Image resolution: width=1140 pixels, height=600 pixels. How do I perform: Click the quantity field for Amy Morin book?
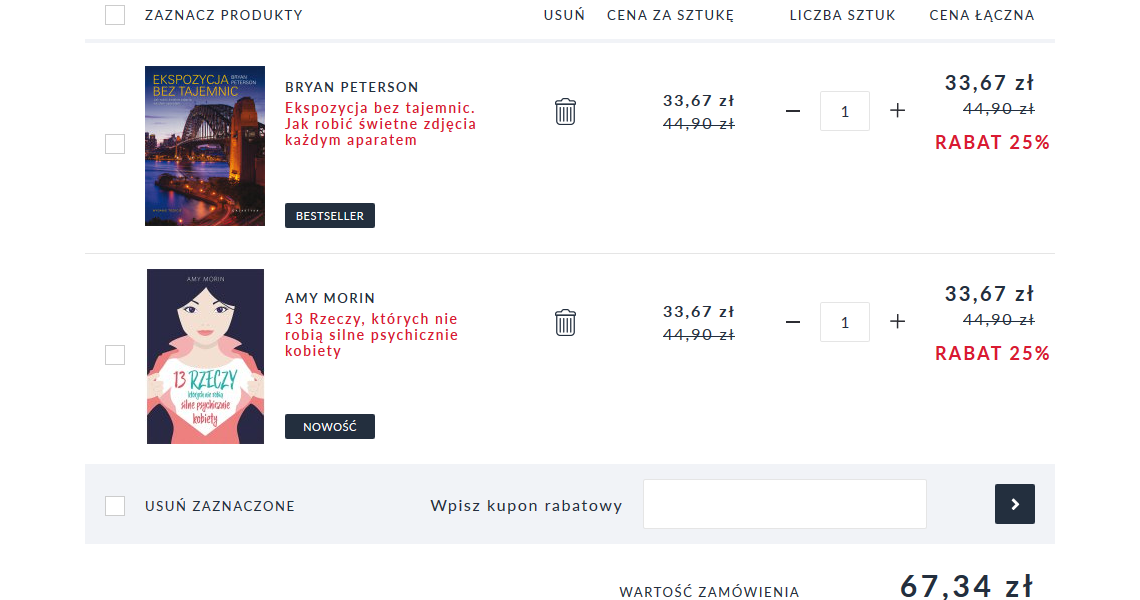[845, 322]
